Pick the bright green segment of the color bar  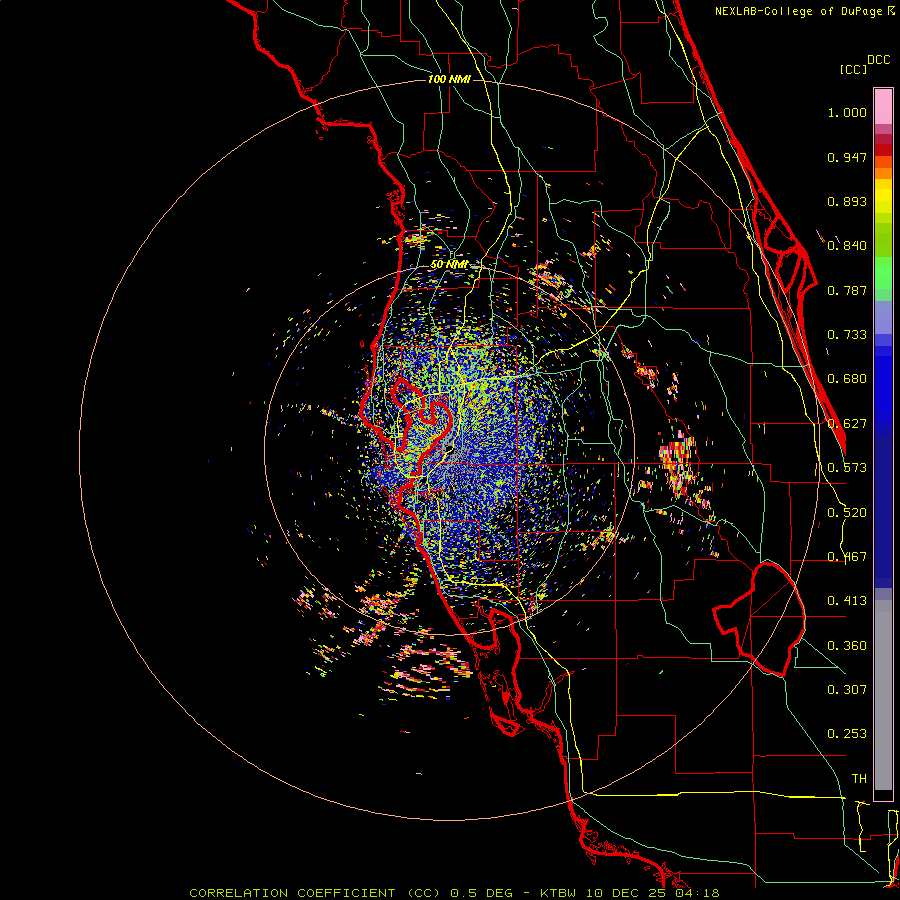tap(883, 273)
